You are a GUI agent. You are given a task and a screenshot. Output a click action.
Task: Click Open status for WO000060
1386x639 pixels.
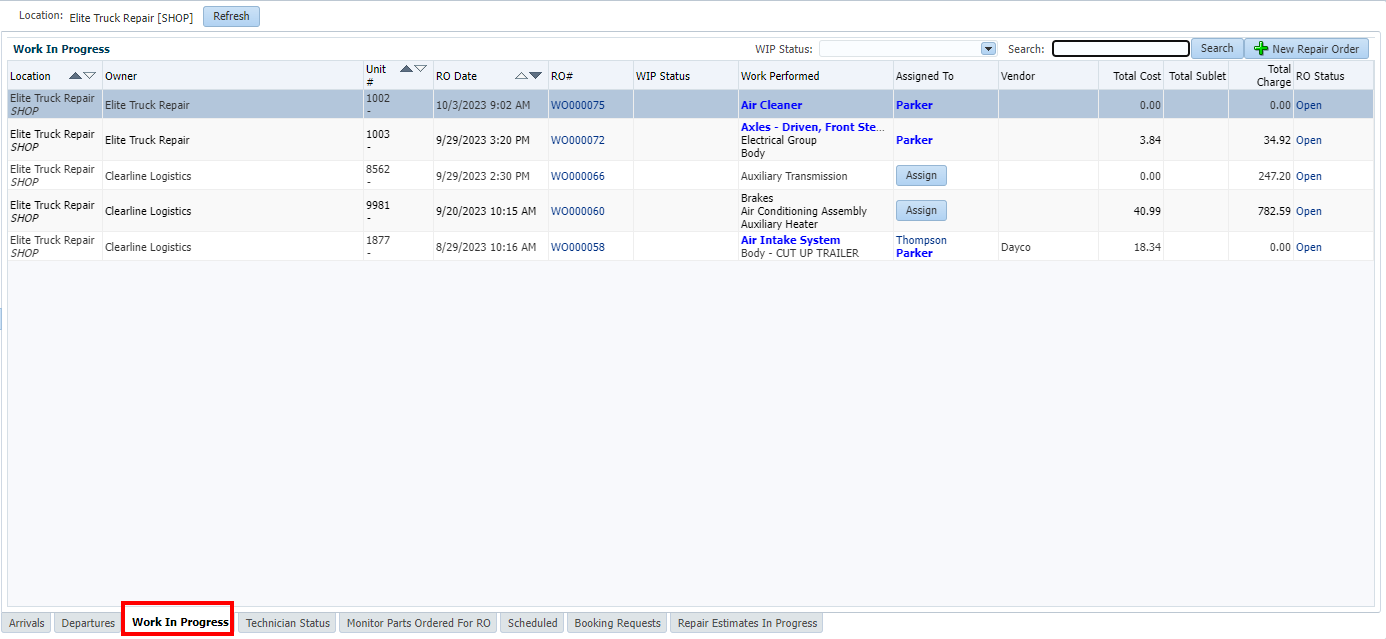coord(1309,211)
